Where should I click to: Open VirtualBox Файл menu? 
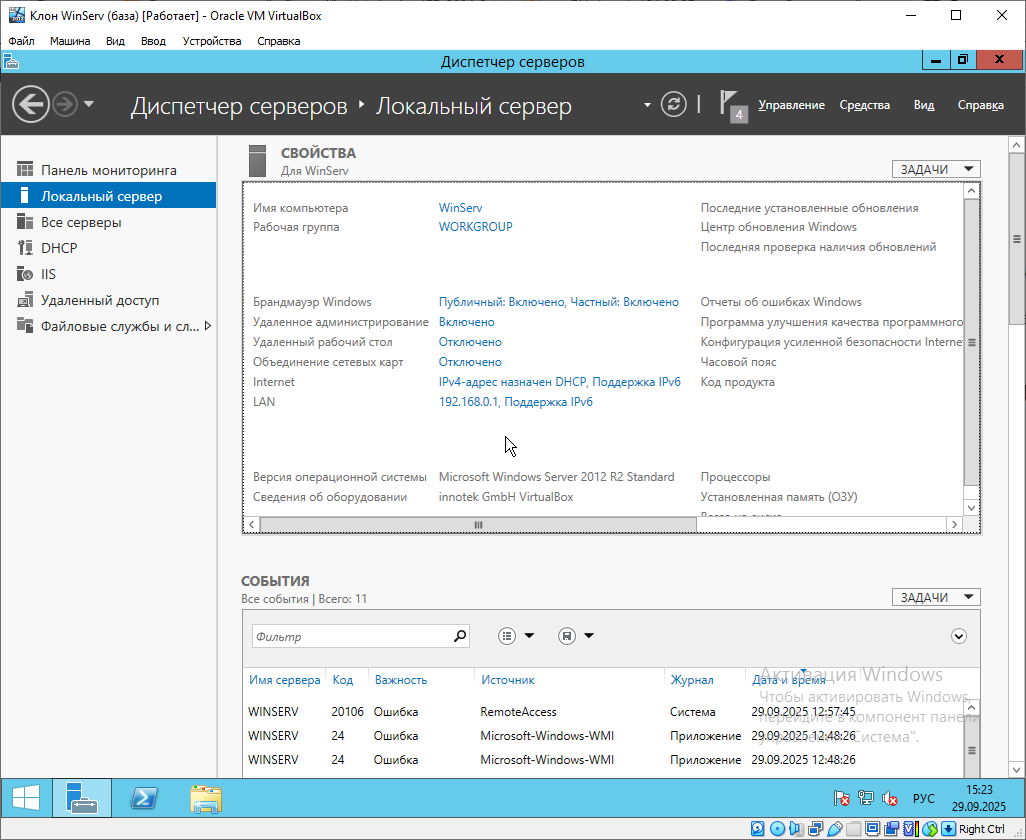[22, 41]
